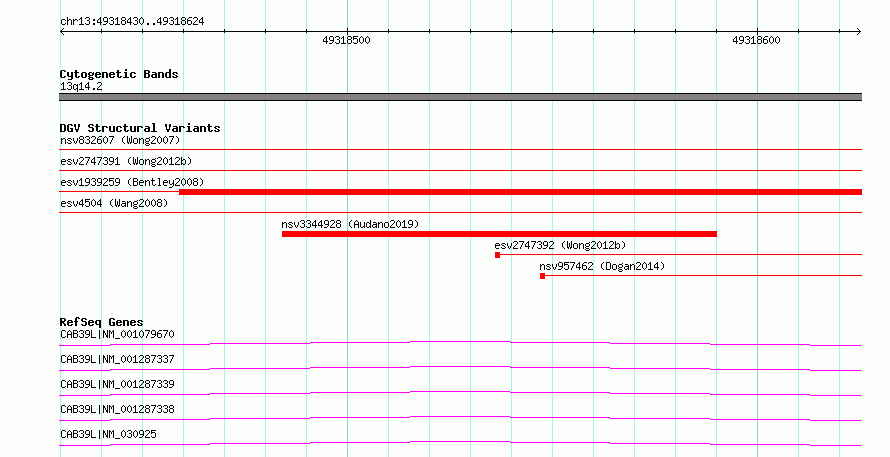The height and width of the screenshot is (457, 890).
Task: Click the right arrow of the ruler
Action: click(x=858, y=31)
